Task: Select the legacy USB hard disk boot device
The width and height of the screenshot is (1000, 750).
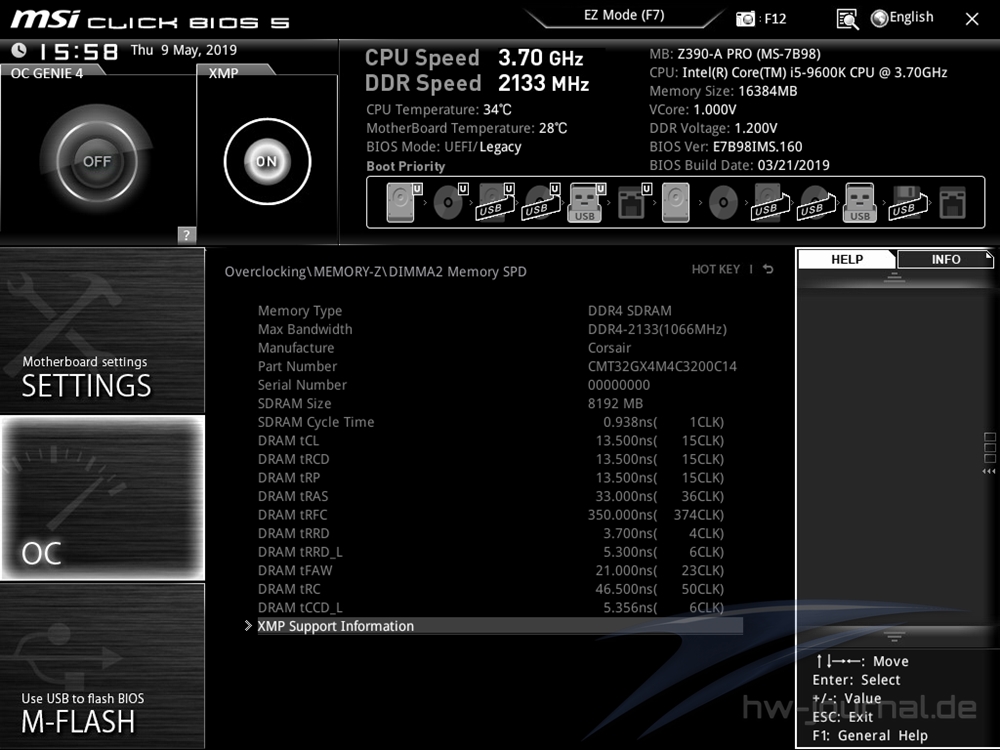Action: tap(769, 203)
